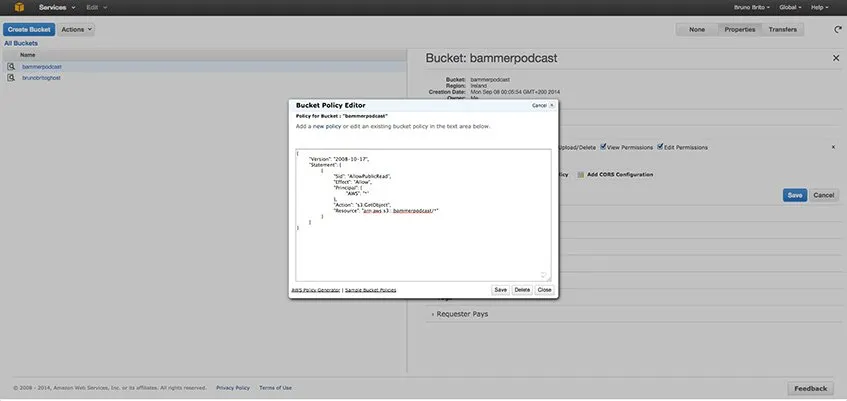
Task: Expand the Requester Pays section
Action: pos(460,314)
